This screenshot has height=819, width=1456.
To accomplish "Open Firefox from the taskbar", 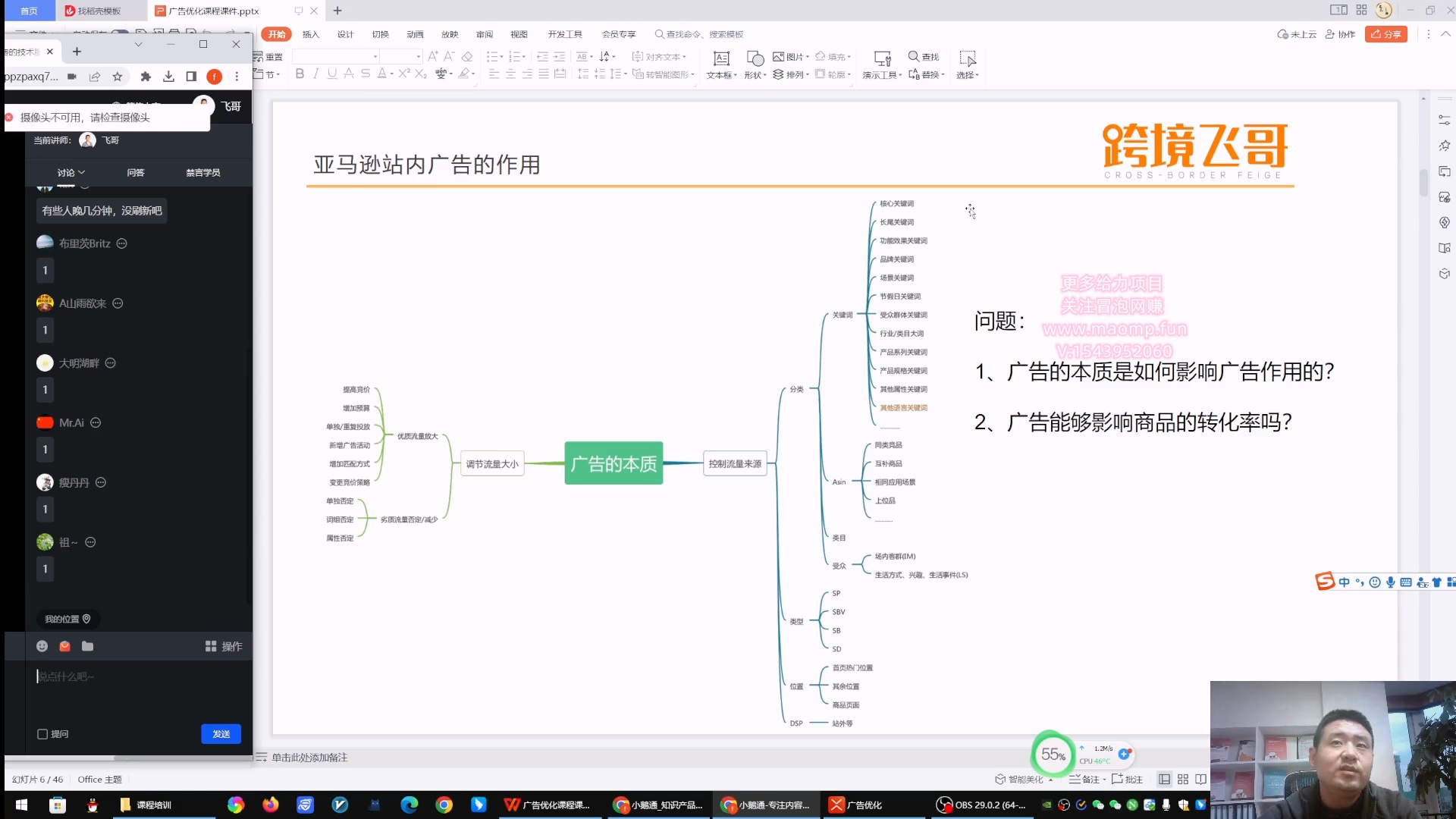I will point(271,805).
